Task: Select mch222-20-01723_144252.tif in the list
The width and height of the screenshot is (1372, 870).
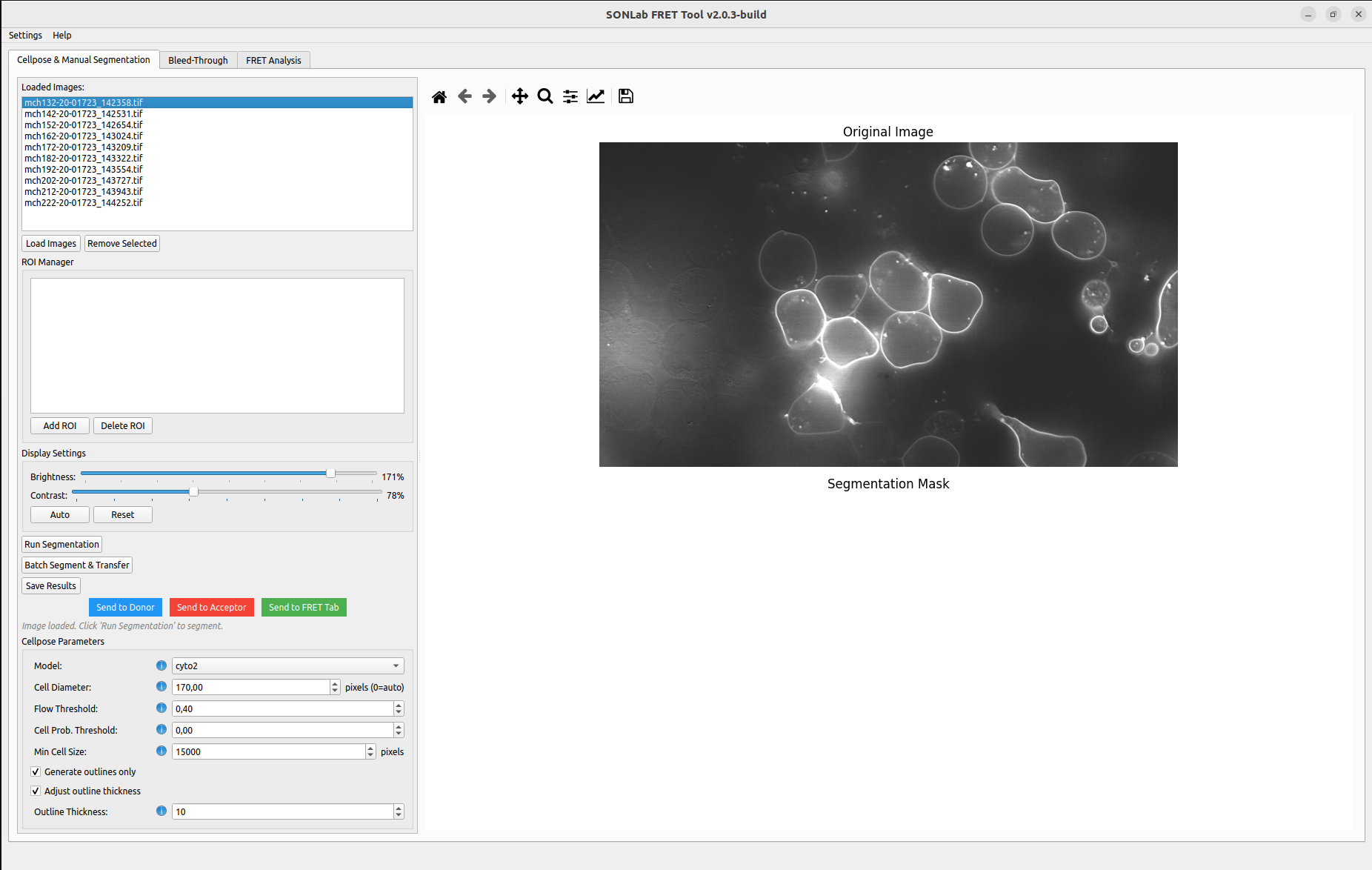Action: point(217,202)
